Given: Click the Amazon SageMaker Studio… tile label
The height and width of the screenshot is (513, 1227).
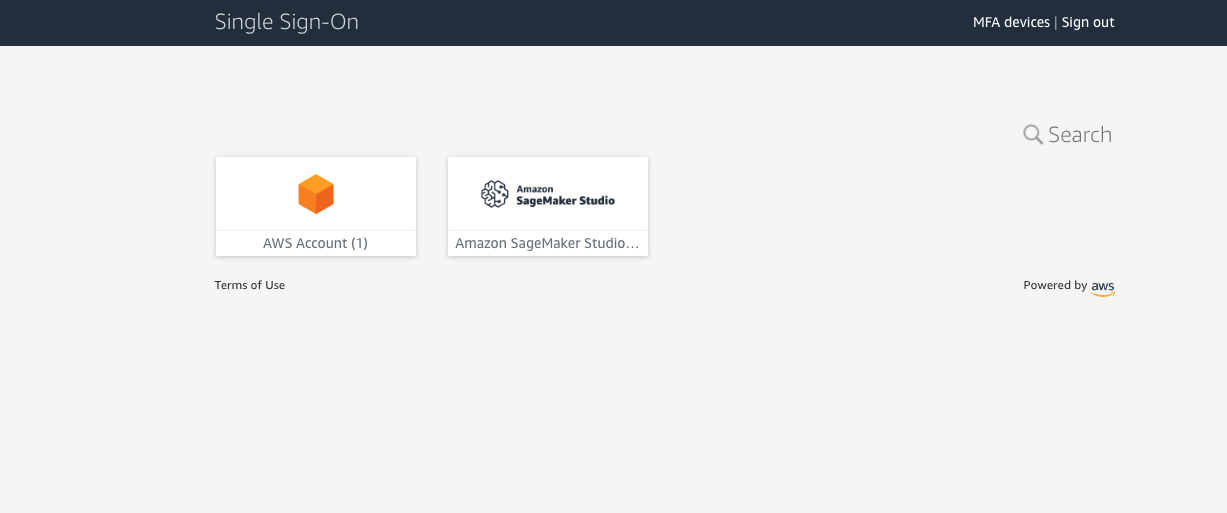Looking at the screenshot, I should coord(547,243).
